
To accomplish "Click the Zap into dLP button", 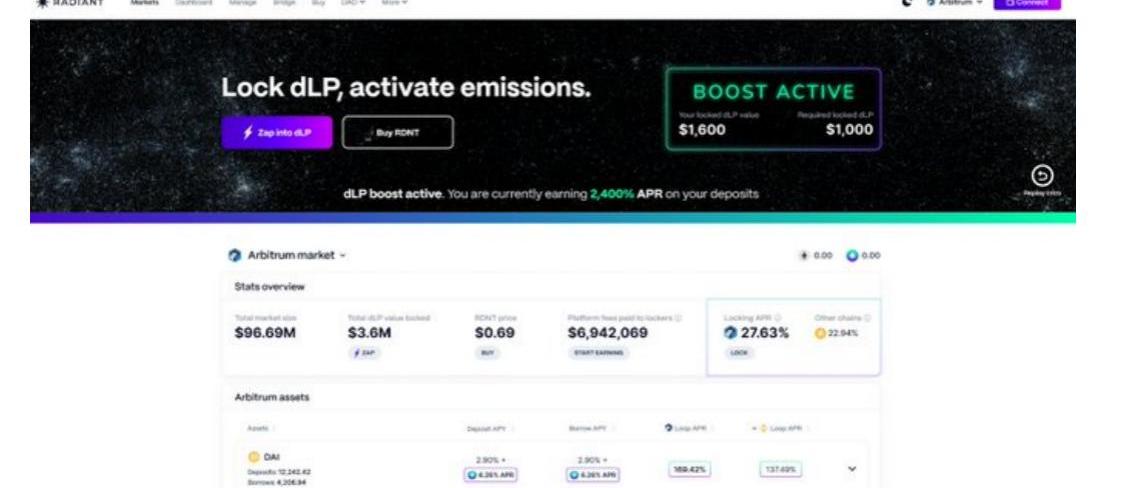I will 276,132.
